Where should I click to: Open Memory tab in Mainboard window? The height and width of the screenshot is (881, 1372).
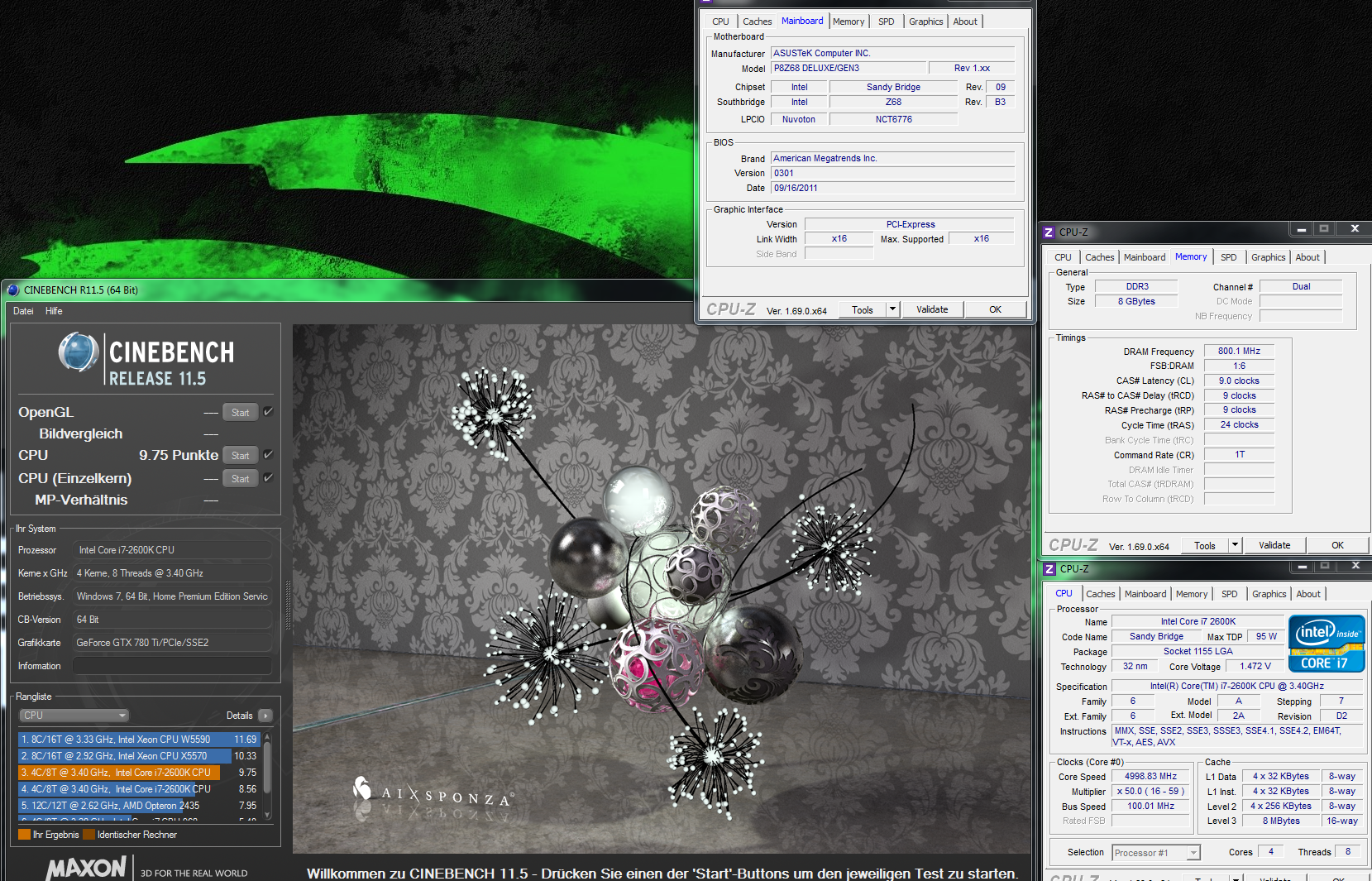[849, 22]
